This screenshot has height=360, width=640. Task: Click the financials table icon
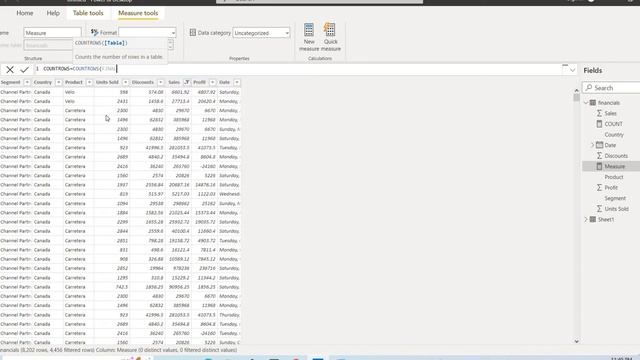[593, 103]
